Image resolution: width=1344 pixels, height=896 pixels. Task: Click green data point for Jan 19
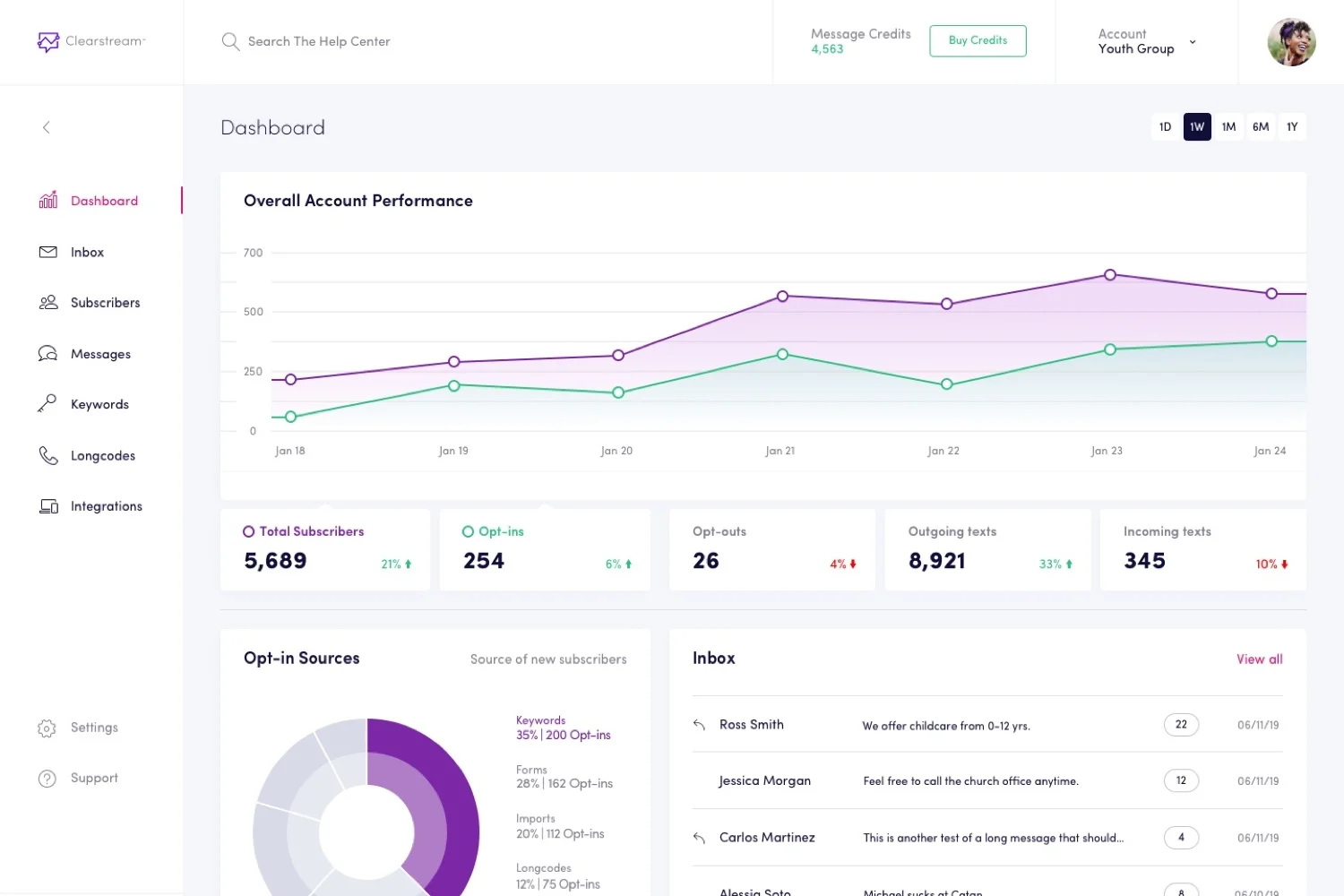click(454, 386)
